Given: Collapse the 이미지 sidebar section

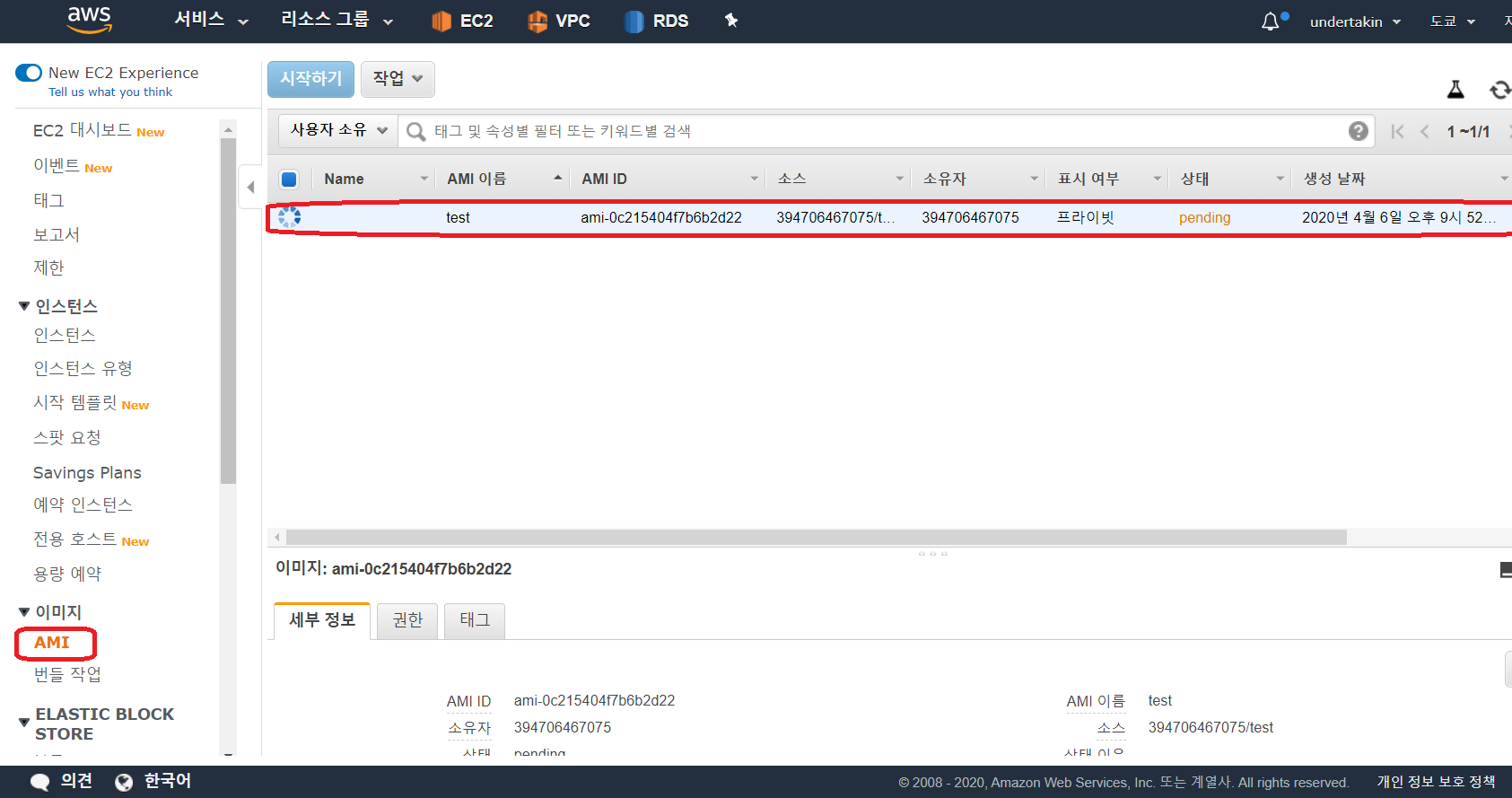Looking at the screenshot, I should tap(24, 612).
